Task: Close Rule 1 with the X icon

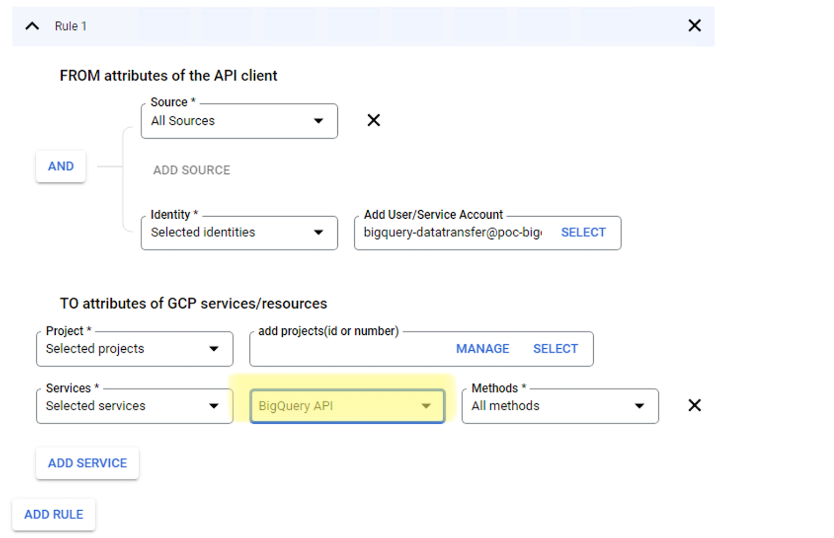Action: [695, 26]
